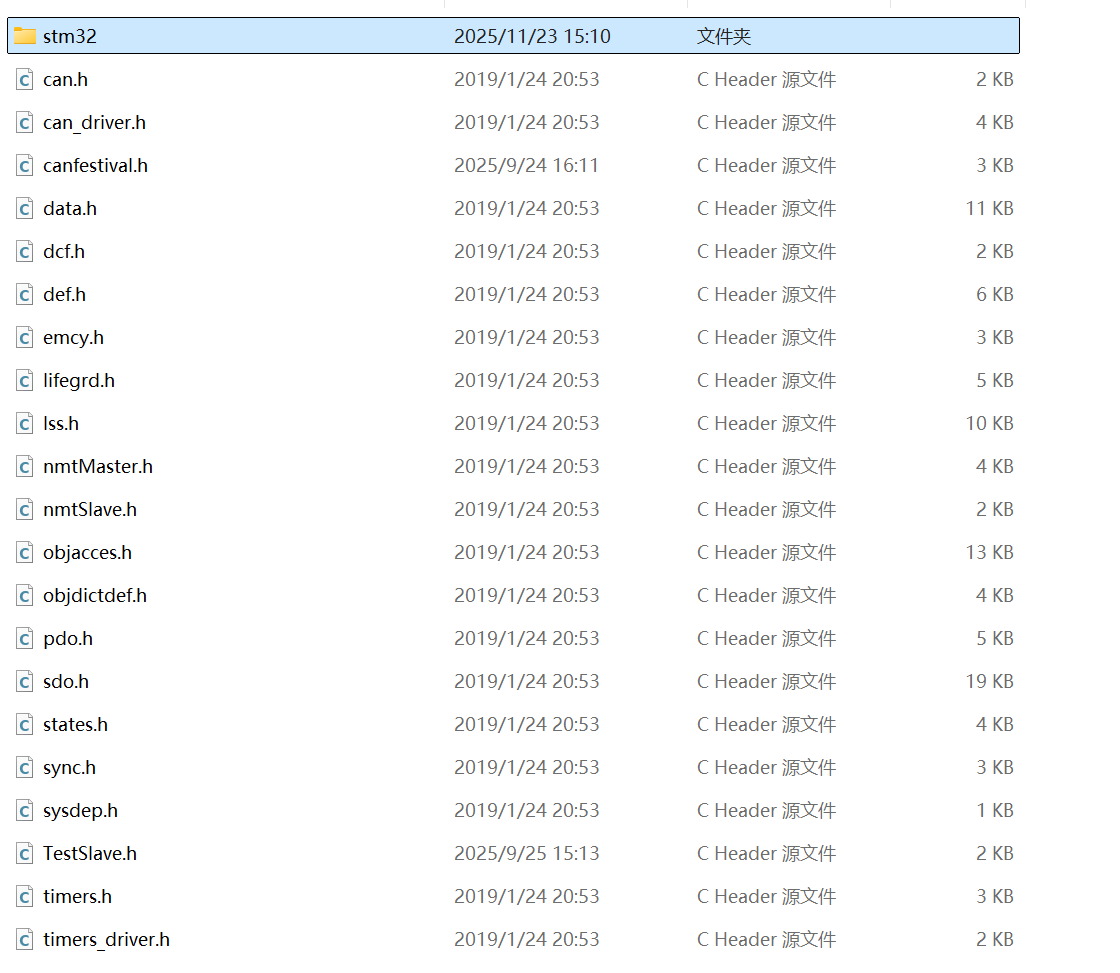Select the file name timers.h
The image size is (1120, 973).
coord(77,897)
